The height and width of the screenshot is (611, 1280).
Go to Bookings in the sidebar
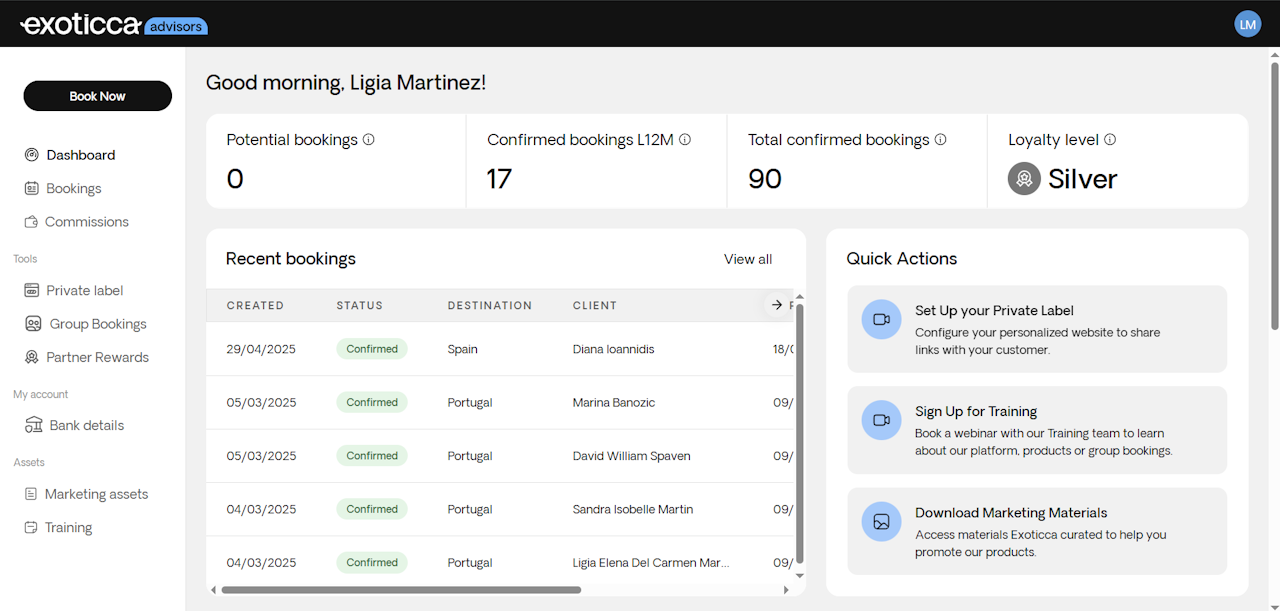pos(73,189)
